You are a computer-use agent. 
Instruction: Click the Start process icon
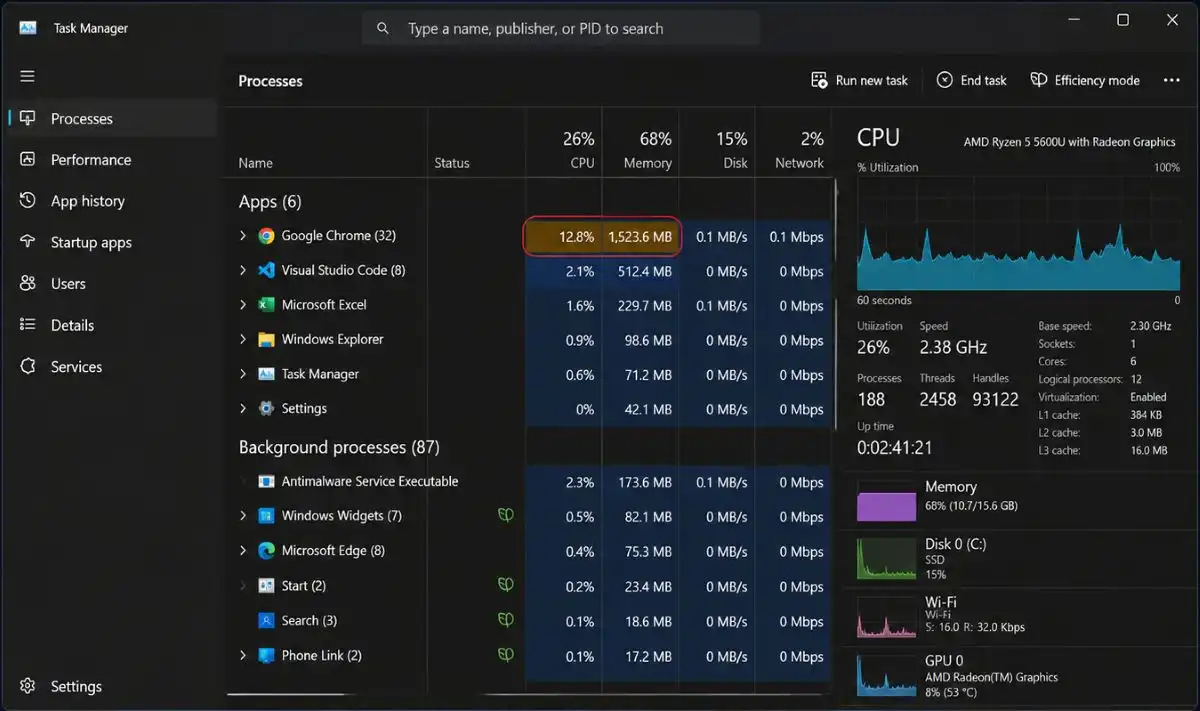point(266,586)
